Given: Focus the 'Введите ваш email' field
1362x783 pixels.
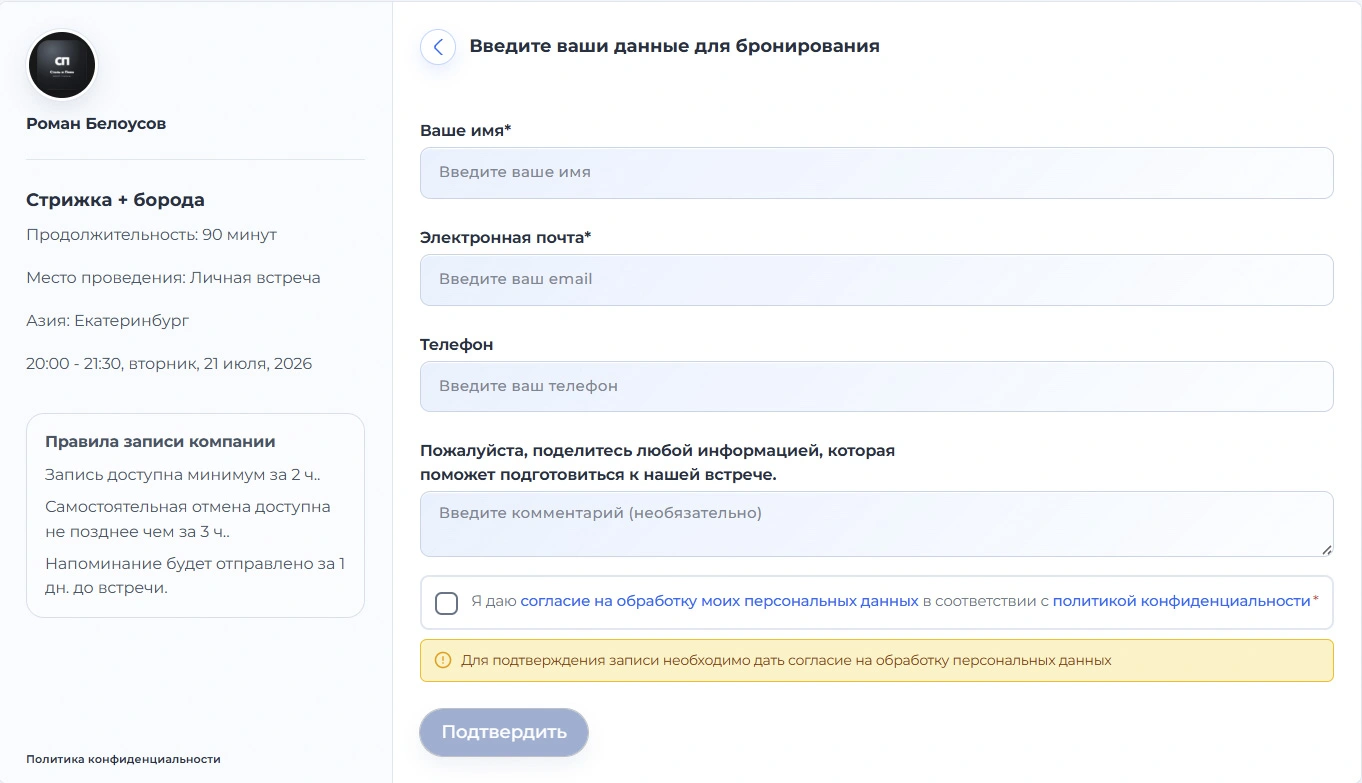Looking at the screenshot, I should point(876,280).
